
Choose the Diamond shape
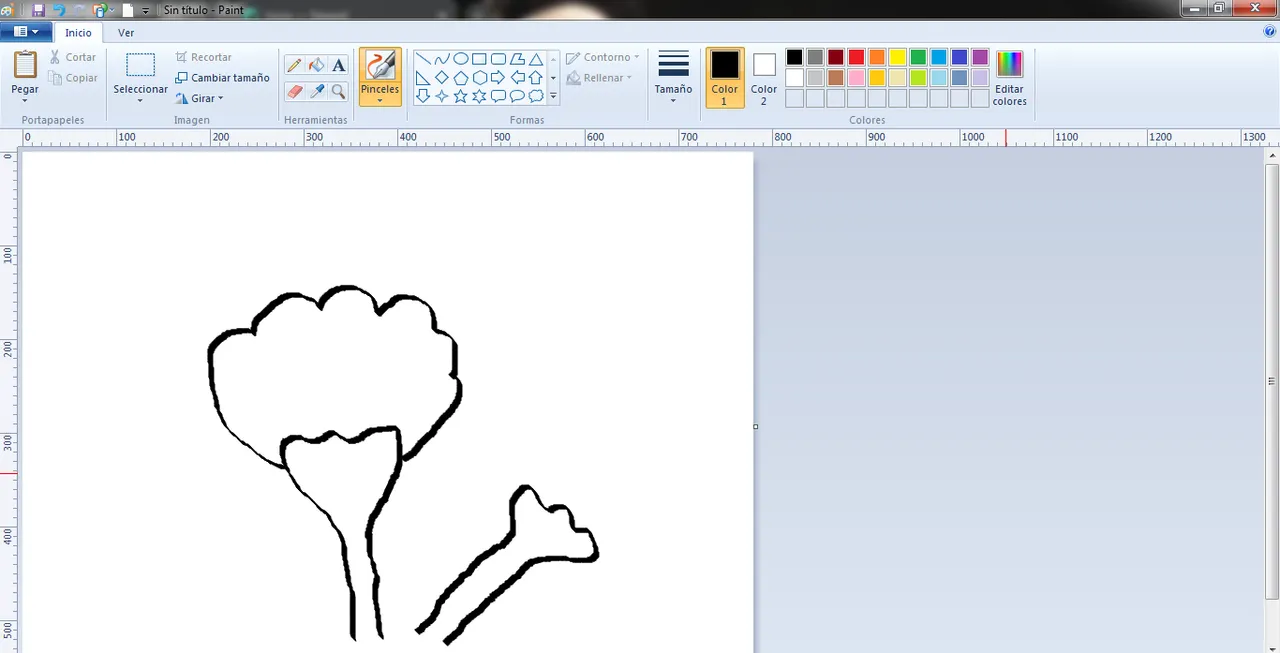pyautogui.click(x=442, y=78)
